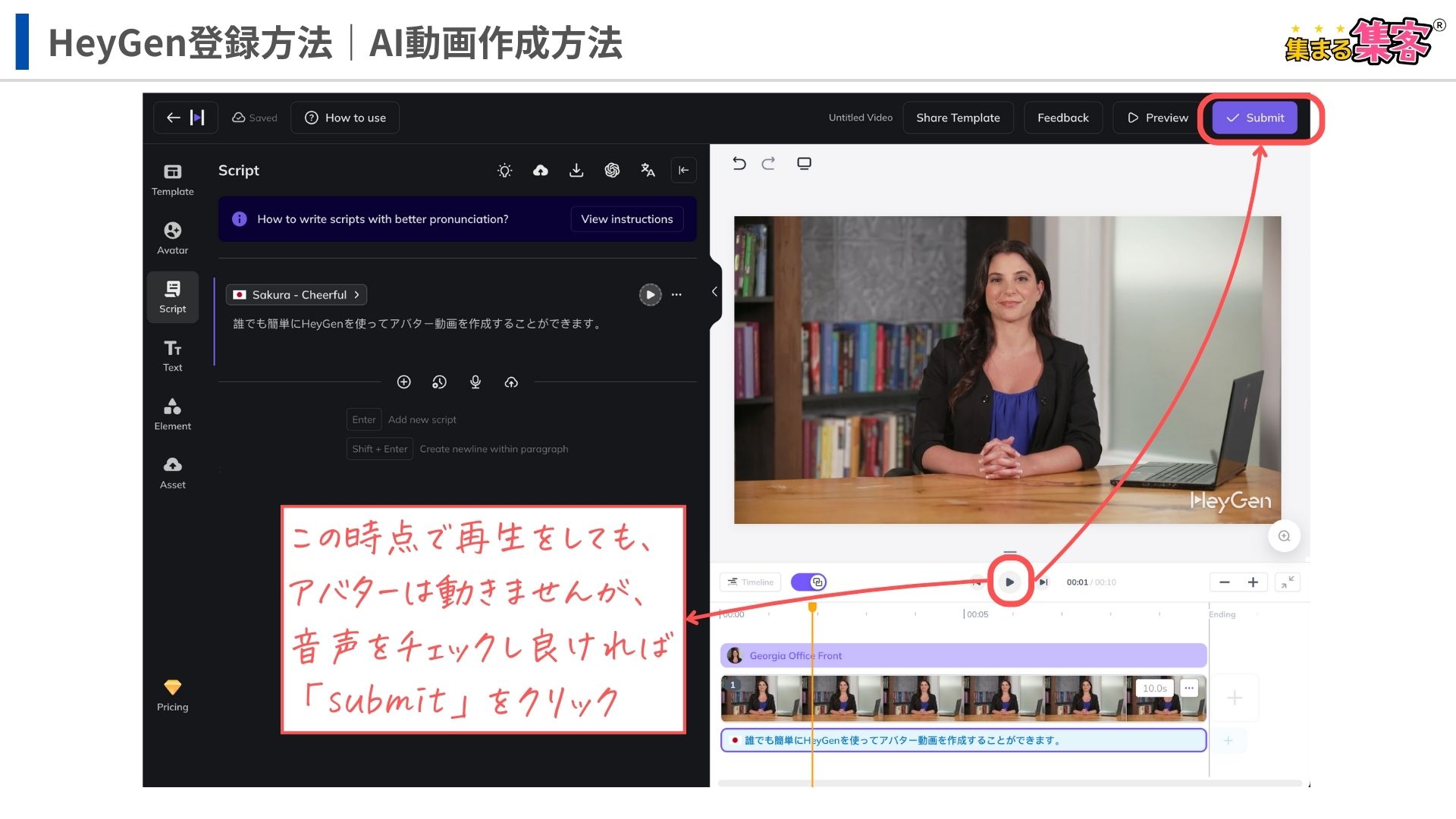This screenshot has height=819, width=1456.
Task: Click the audio history icon below script
Action: pos(440,382)
